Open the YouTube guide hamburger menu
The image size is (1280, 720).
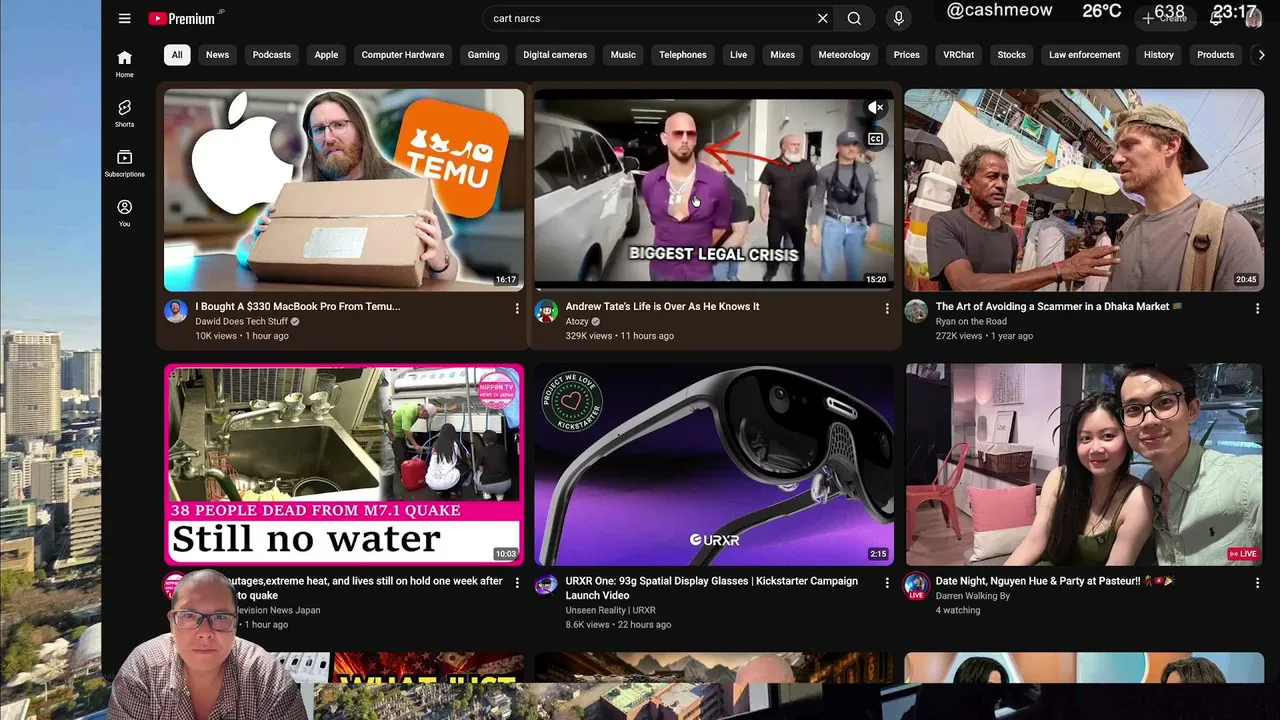pyautogui.click(x=124, y=18)
